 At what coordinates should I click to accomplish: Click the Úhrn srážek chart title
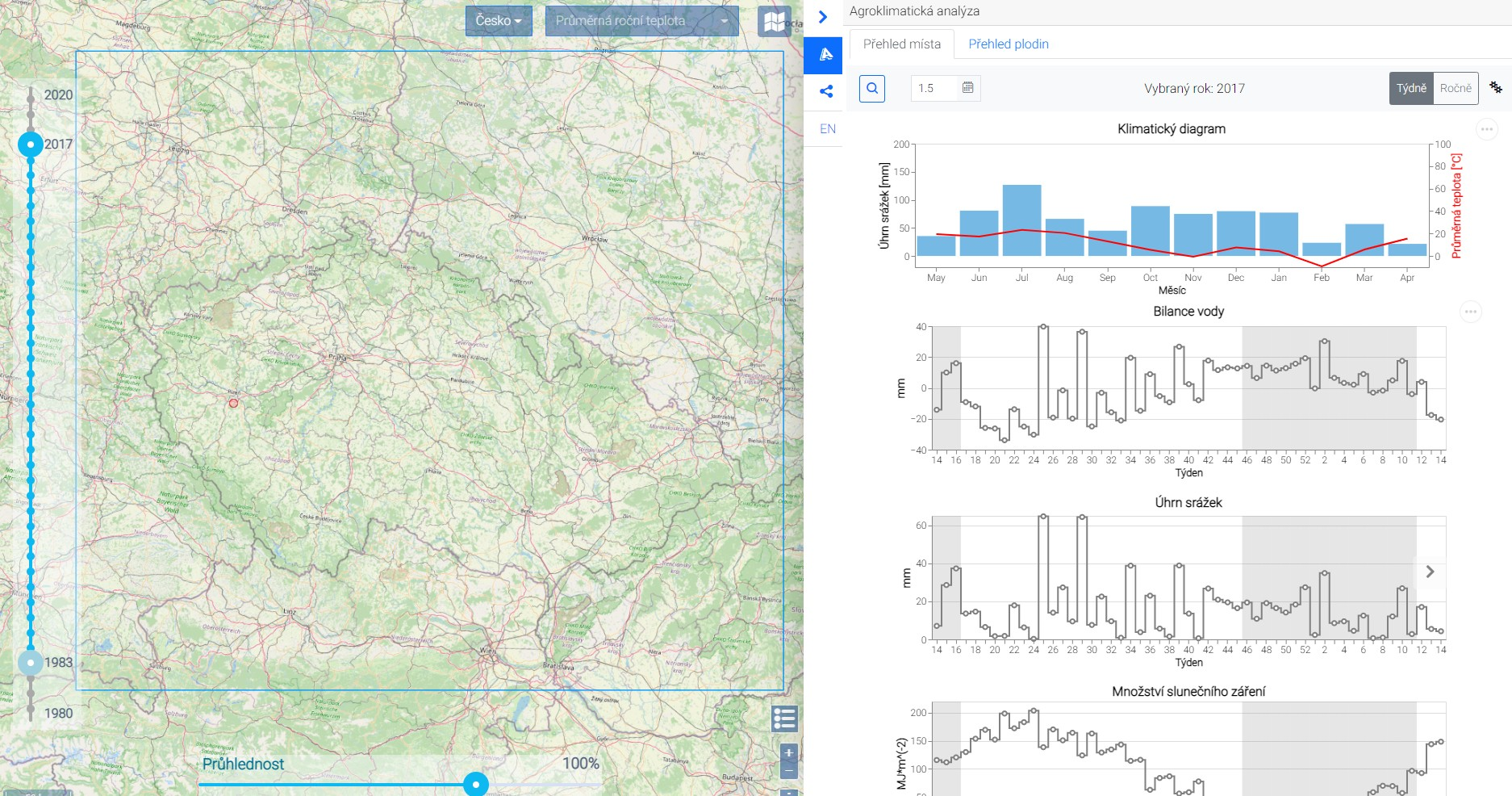[1188, 502]
